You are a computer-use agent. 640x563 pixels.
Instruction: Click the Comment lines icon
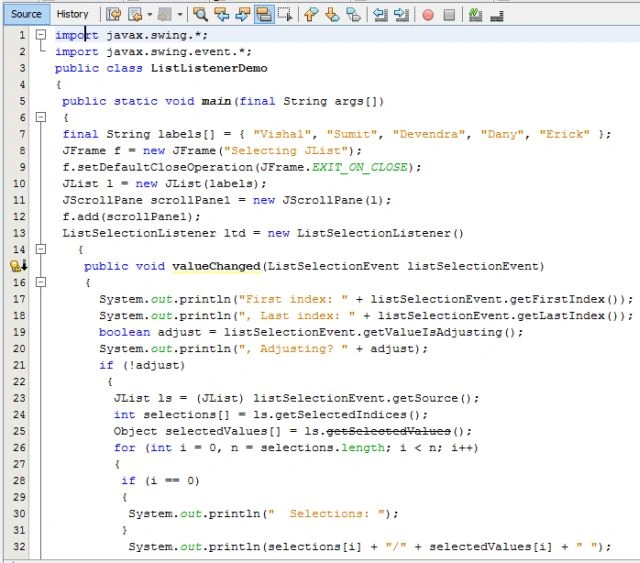click(476, 15)
